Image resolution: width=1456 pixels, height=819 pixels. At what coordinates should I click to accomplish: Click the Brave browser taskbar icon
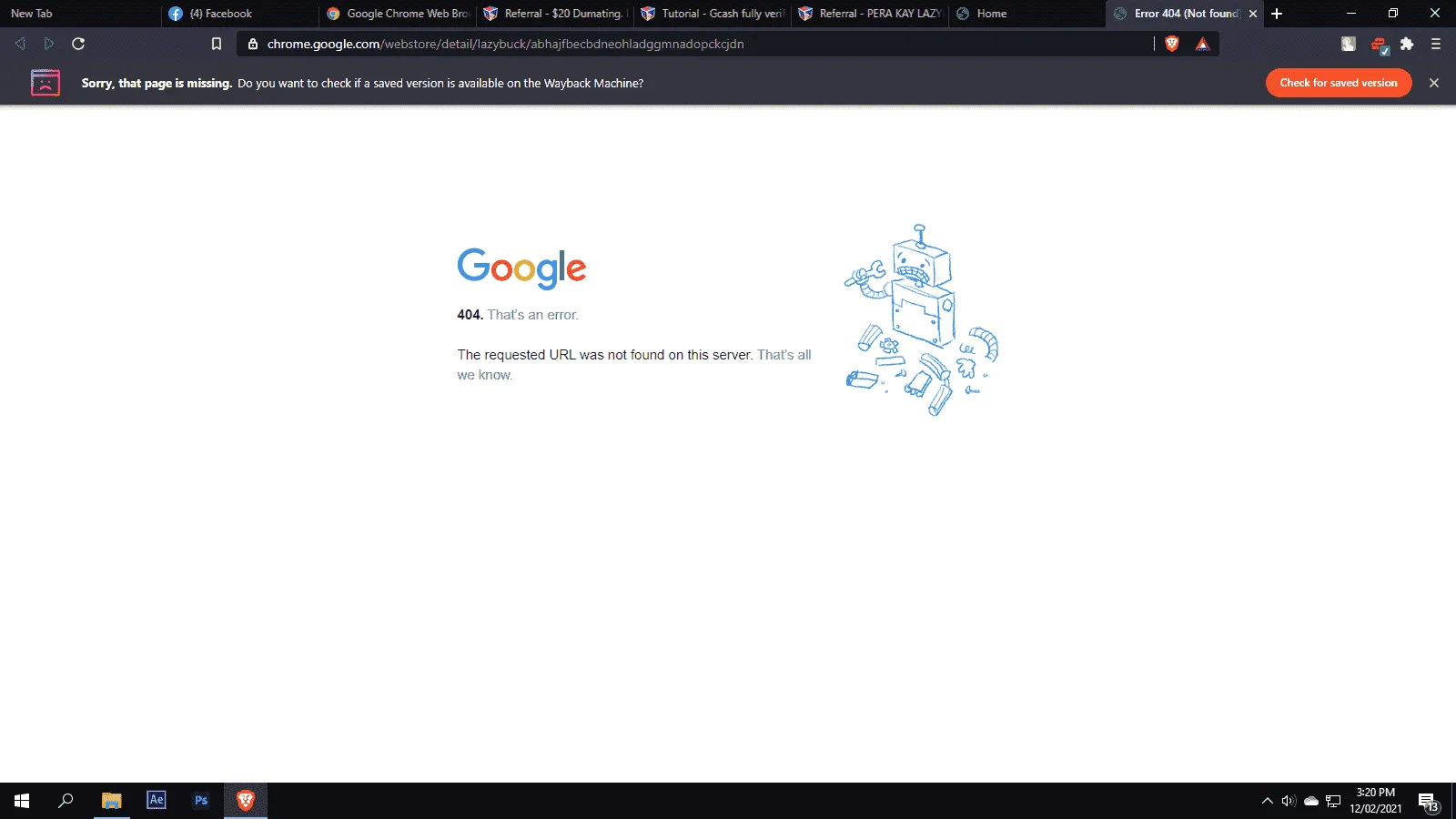pyautogui.click(x=246, y=801)
